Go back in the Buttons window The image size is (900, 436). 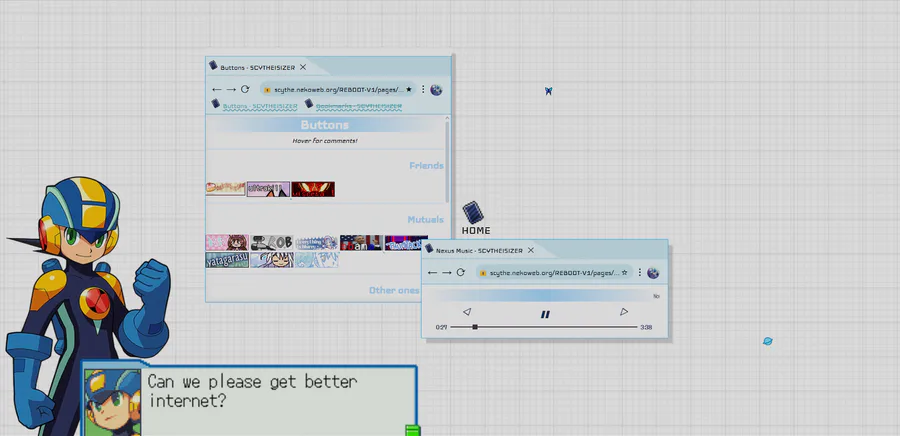point(216,89)
